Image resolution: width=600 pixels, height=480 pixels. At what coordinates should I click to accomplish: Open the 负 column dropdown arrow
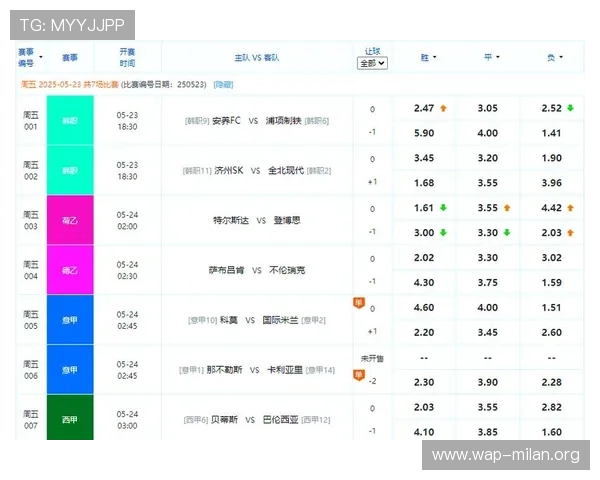click(561, 57)
